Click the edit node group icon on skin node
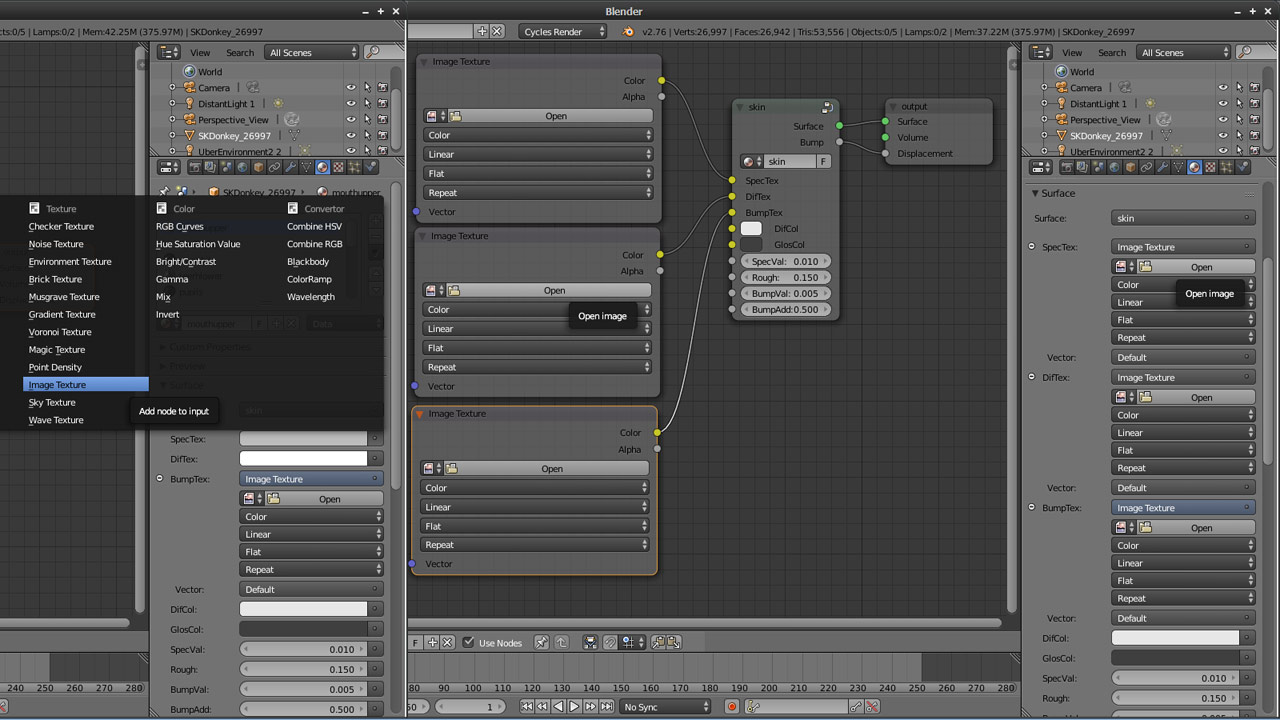Image resolution: width=1280 pixels, height=720 pixels. (x=827, y=107)
